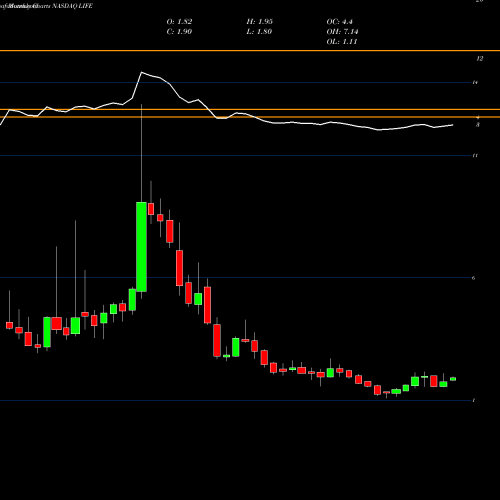The image size is (500, 500).
Task: Click the last green candle on the right
Action: [453, 379]
